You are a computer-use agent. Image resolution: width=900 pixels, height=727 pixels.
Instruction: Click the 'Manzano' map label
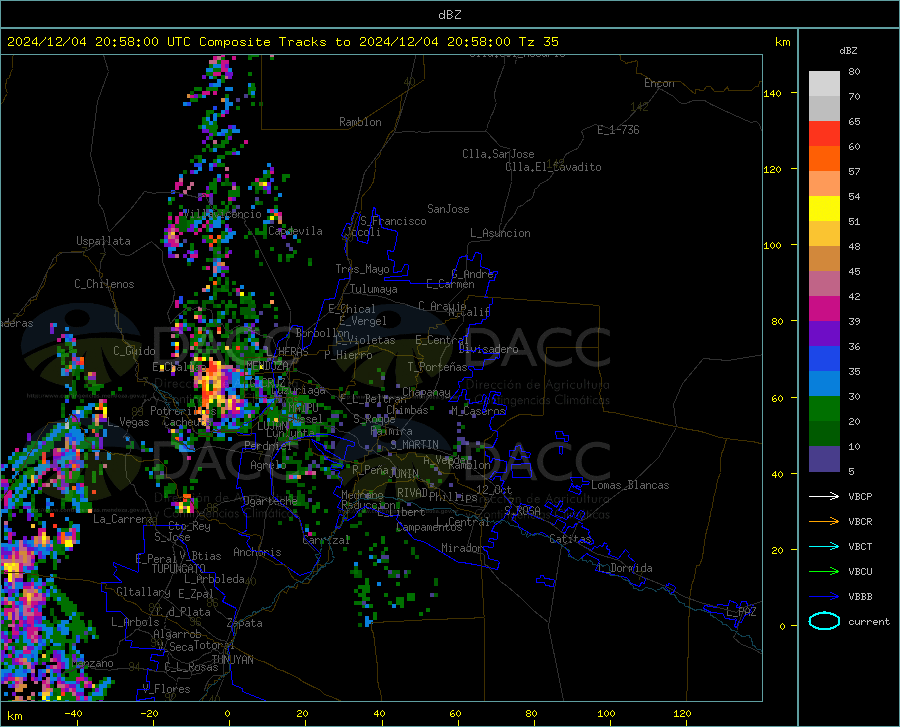92,663
